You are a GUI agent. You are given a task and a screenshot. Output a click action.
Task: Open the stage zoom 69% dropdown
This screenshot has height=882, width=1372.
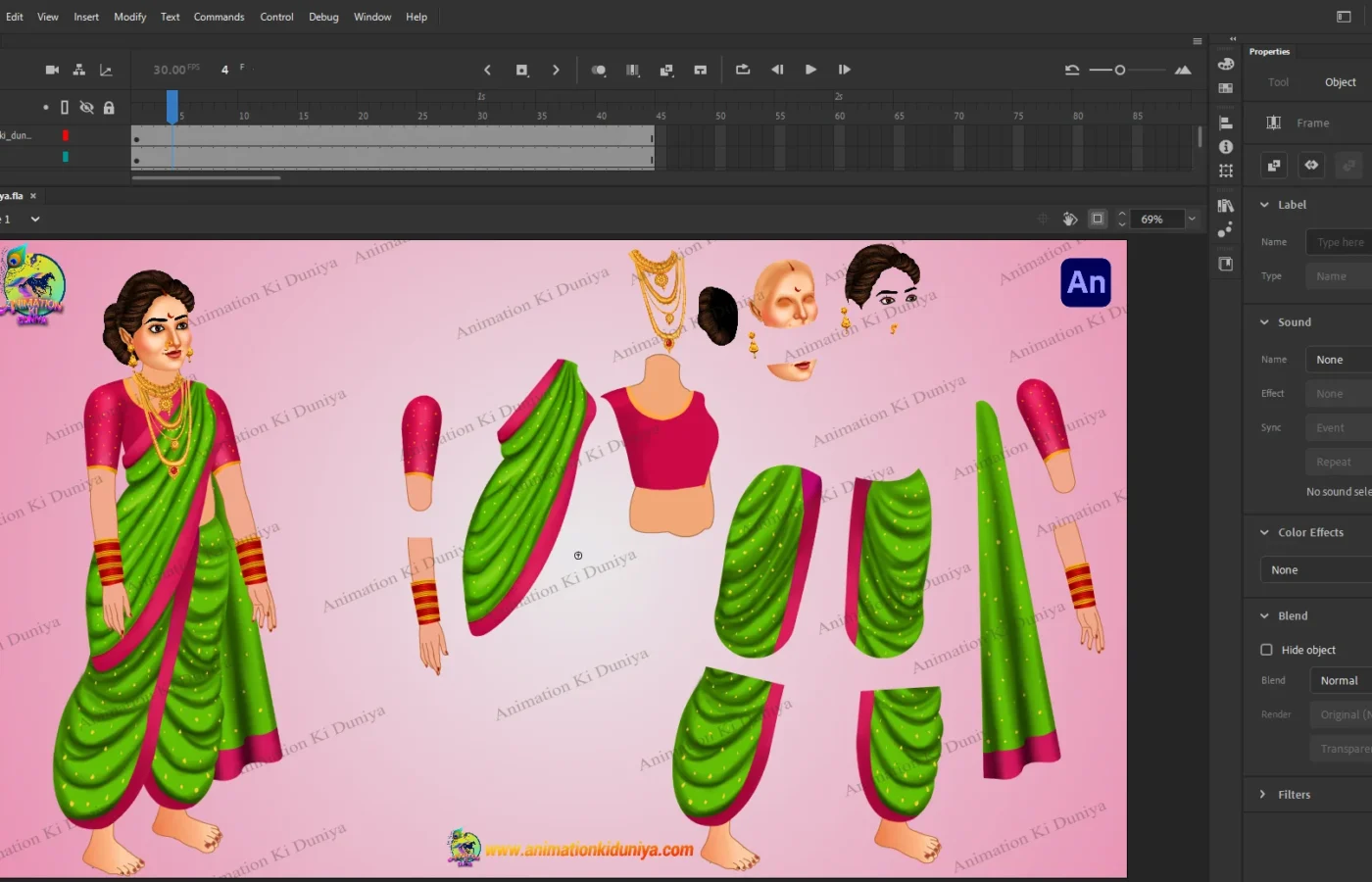pyautogui.click(x=1192, y=219)
